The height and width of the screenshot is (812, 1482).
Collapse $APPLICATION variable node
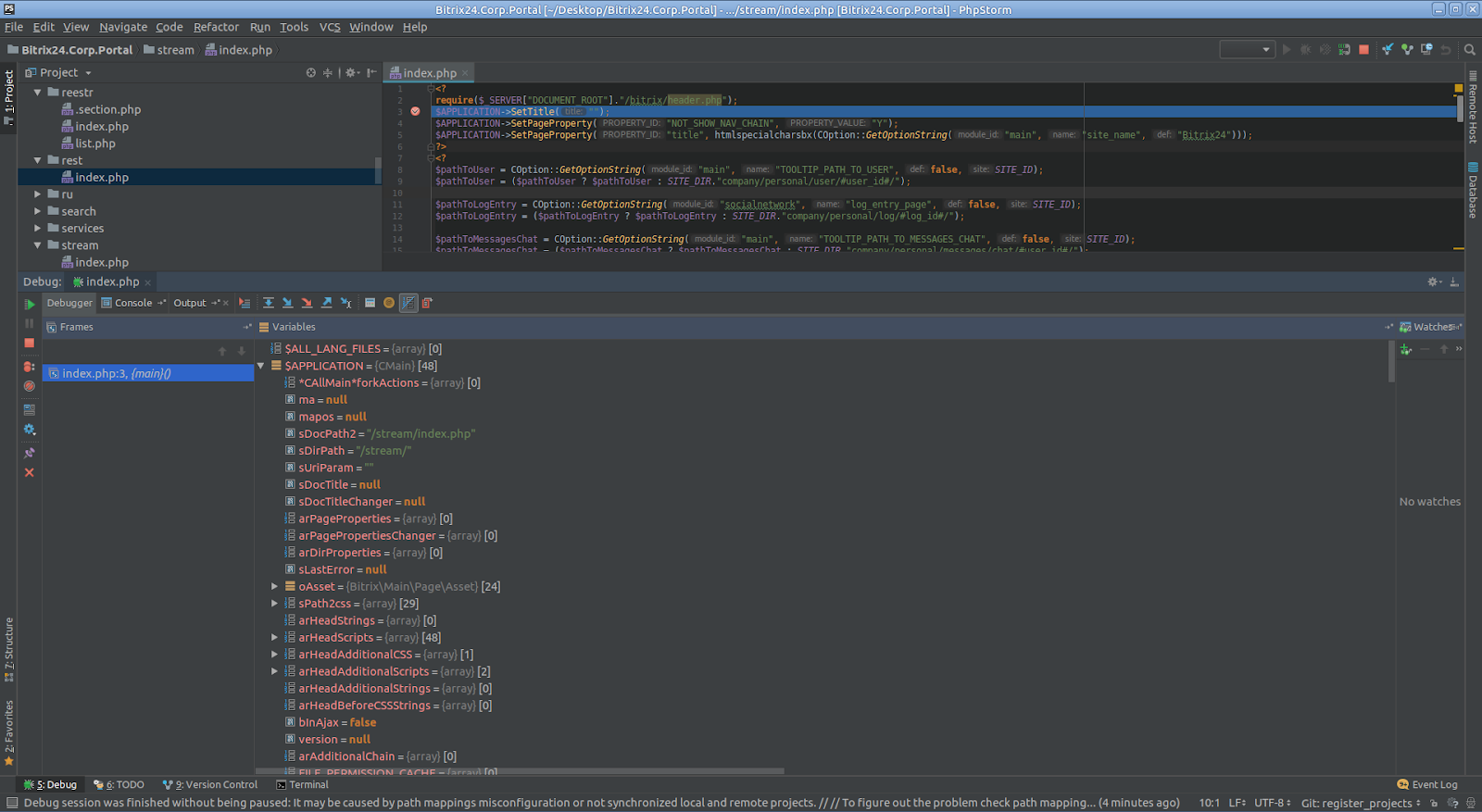(261, 366)
